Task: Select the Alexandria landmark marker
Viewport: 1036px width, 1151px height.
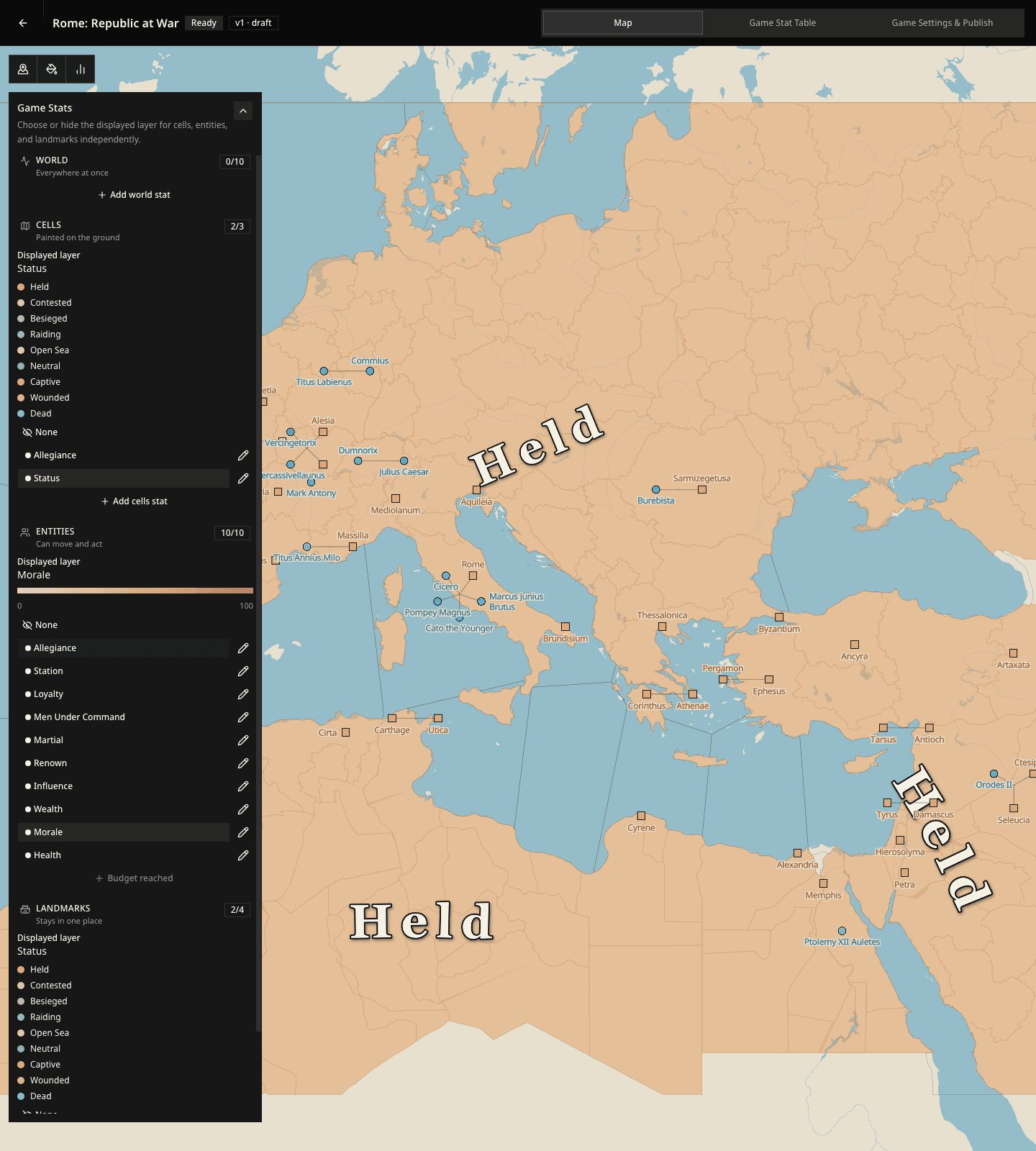Action: [x=797, y=853]
